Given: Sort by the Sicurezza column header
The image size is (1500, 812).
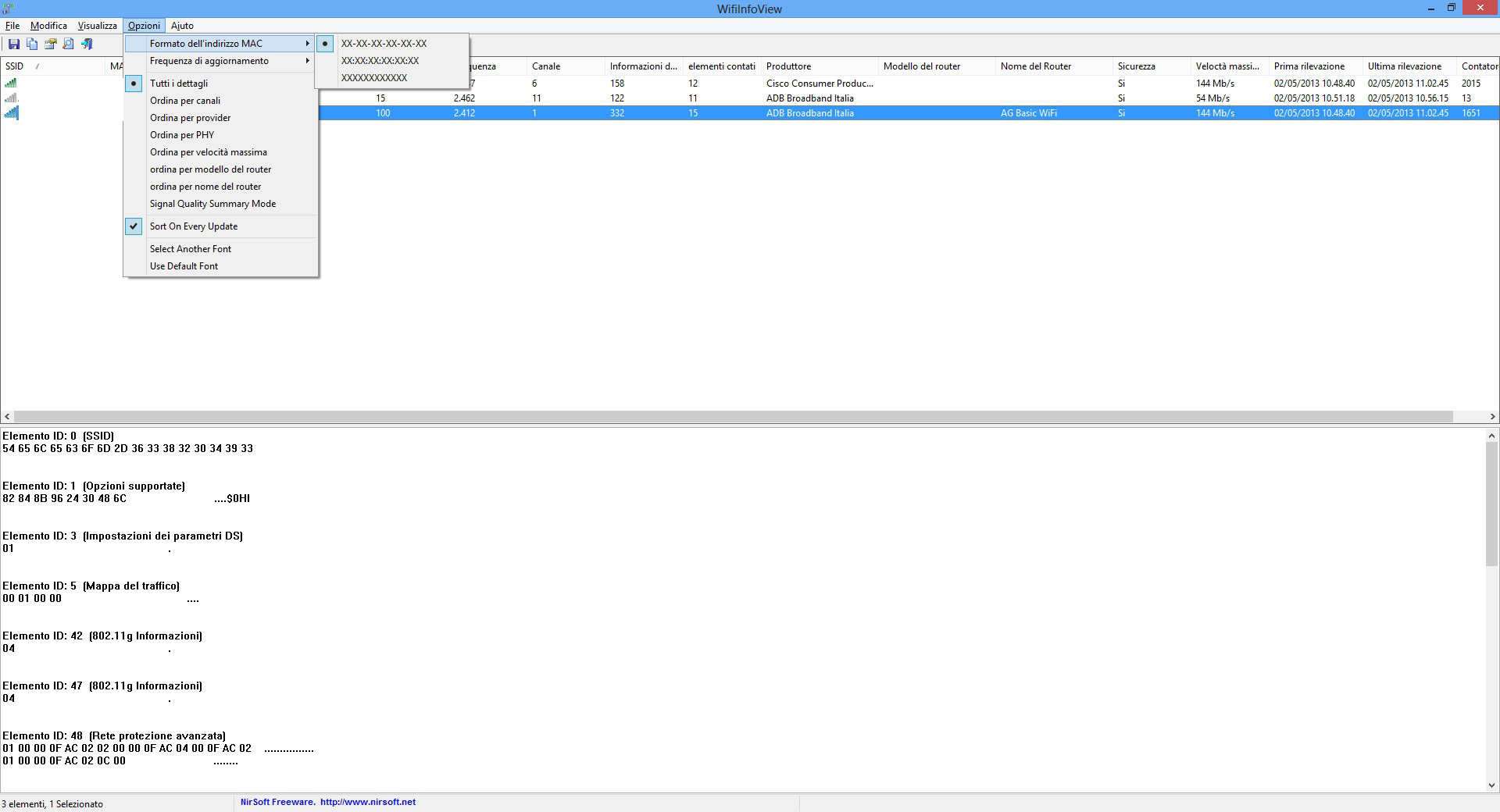Looking at the screenshot, I should [1152, 66].
